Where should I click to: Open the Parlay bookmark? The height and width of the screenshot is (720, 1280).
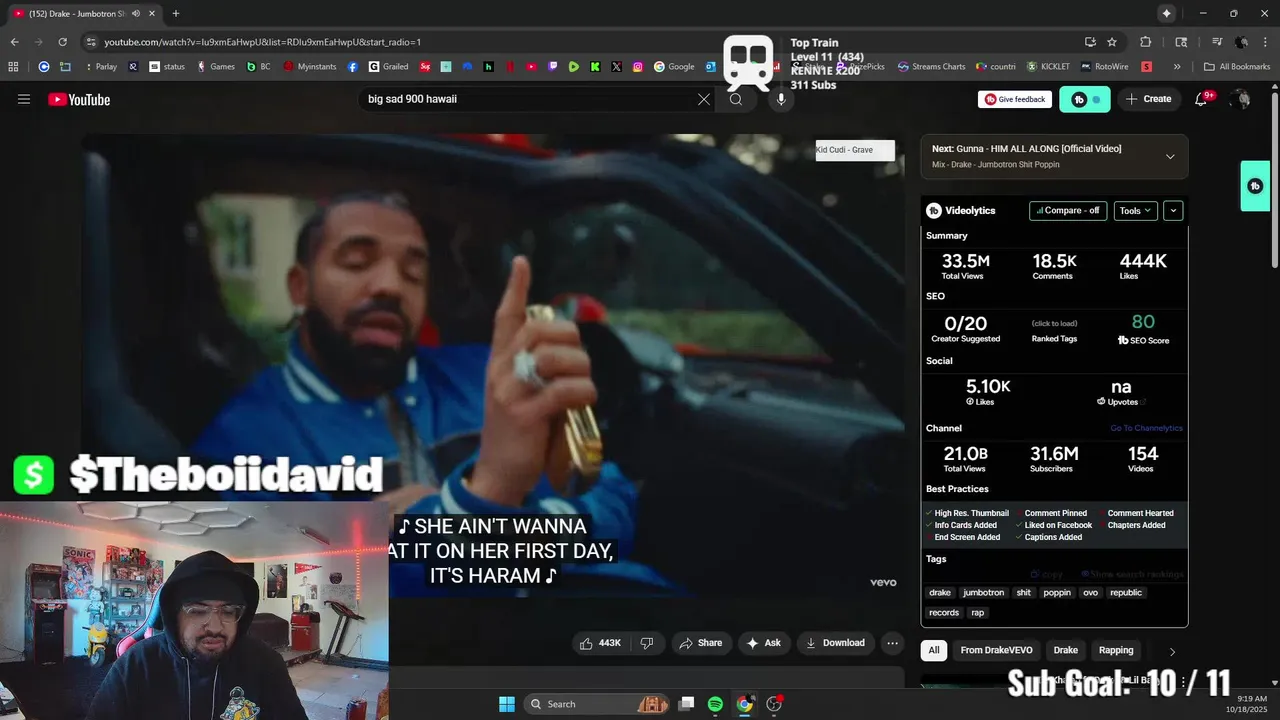tap(100, 67)
